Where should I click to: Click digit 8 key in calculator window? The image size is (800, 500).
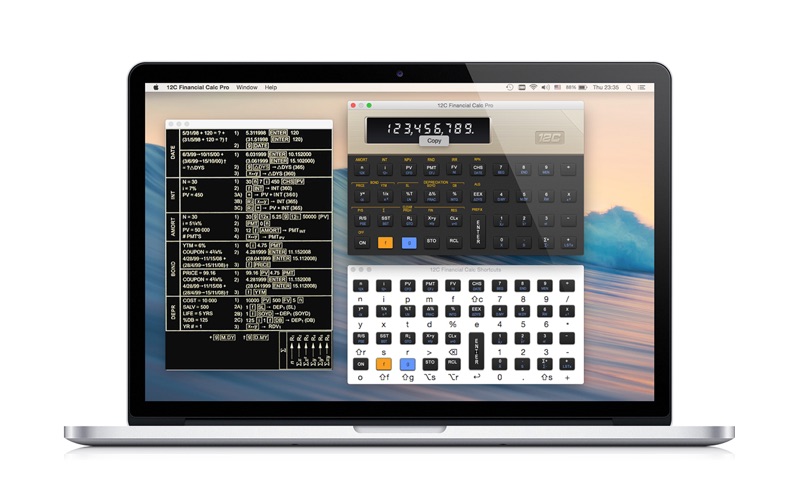(523, 169)
